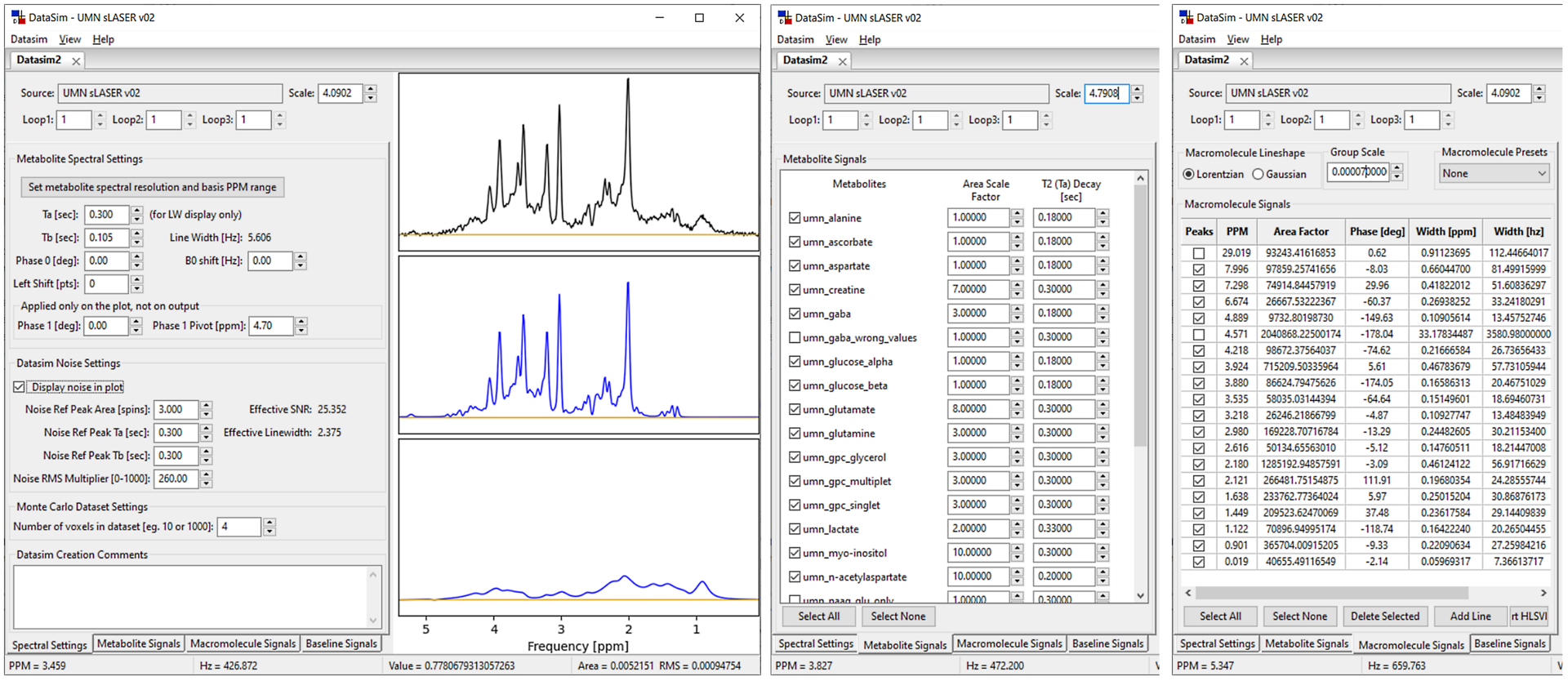This screenshot has width=1568, height=681.
Task: Click horizontal scrollbar in macromolecule table
Action: (1331, 593)
